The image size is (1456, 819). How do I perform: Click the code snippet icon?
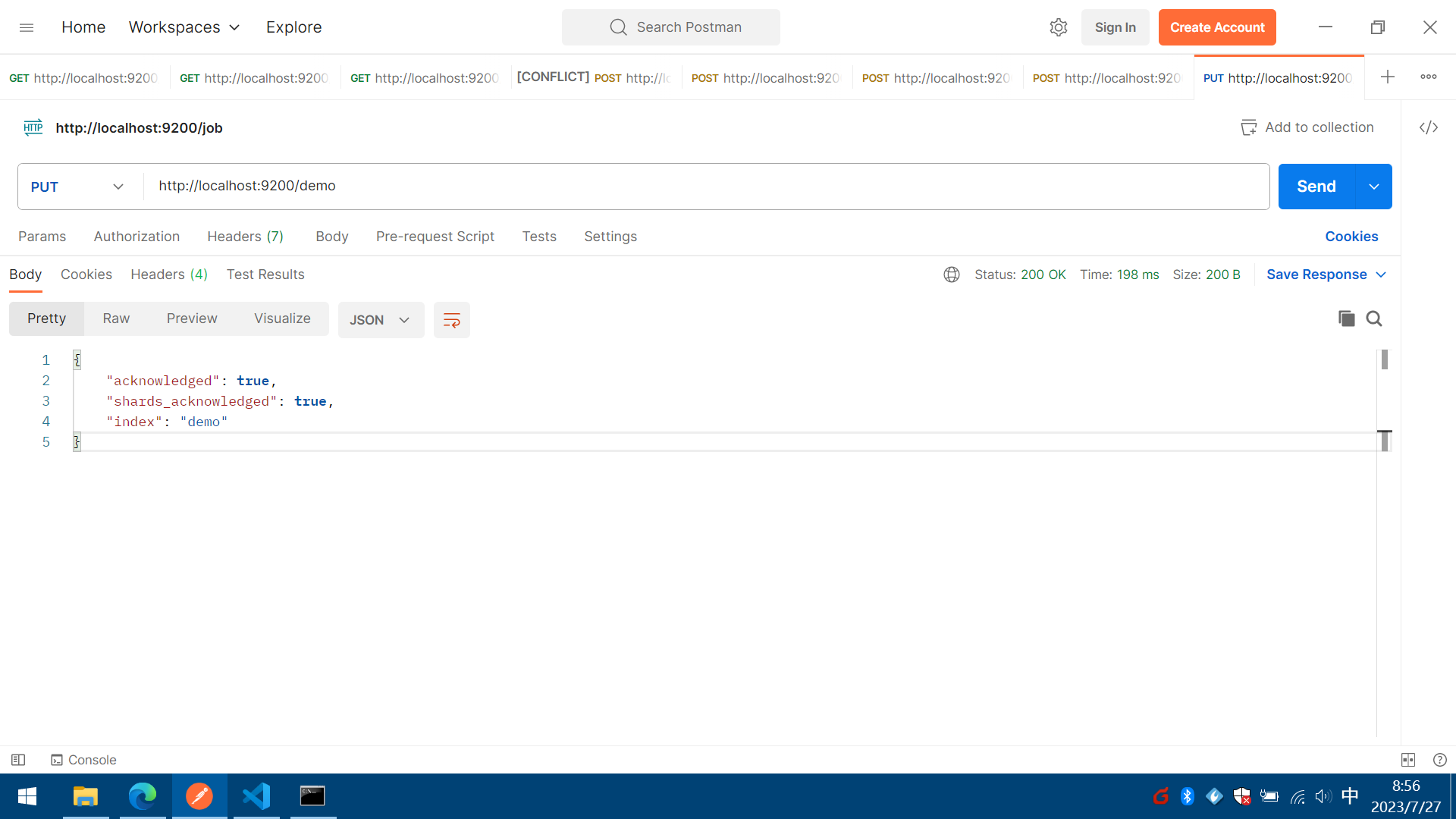pyautogui.click(x=1429, y=127)
